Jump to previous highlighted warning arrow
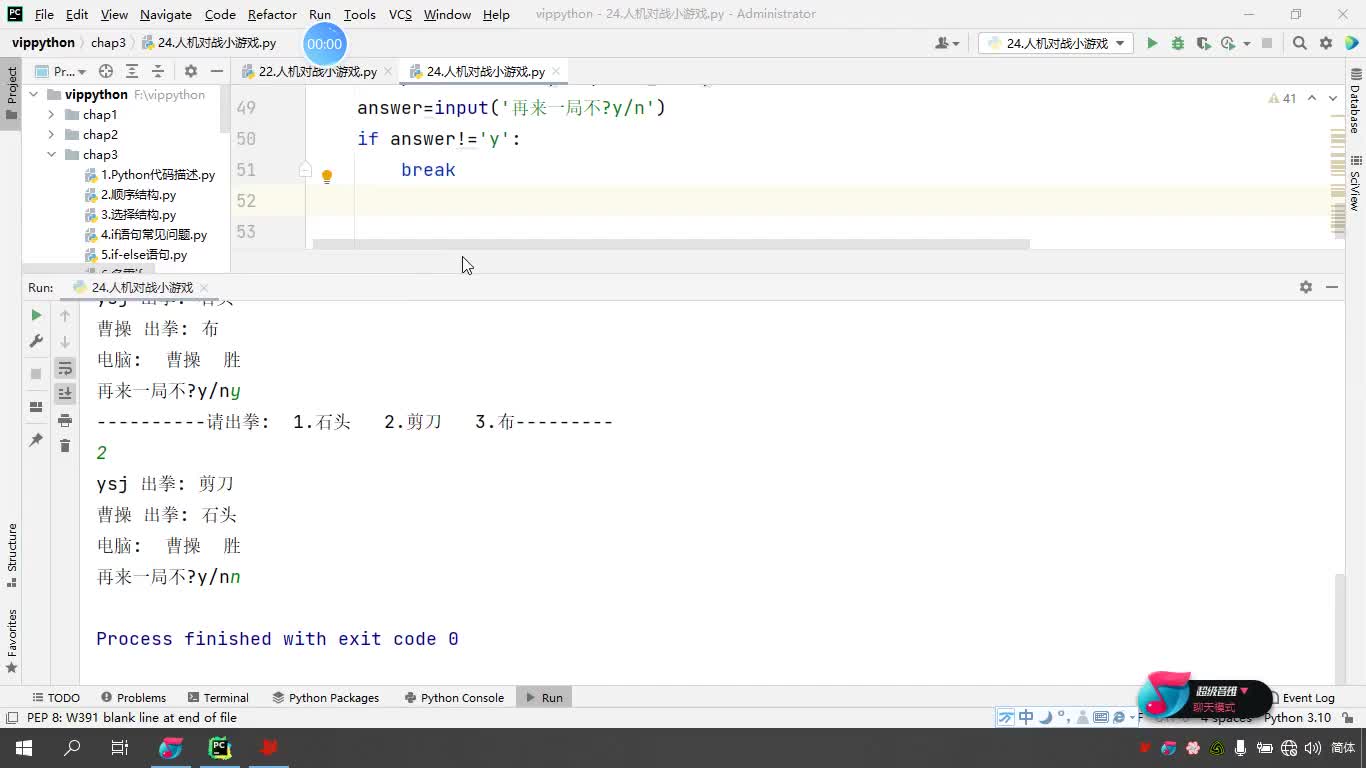The height and width of the screenshot is (768, 1366). coord(1312,98)
